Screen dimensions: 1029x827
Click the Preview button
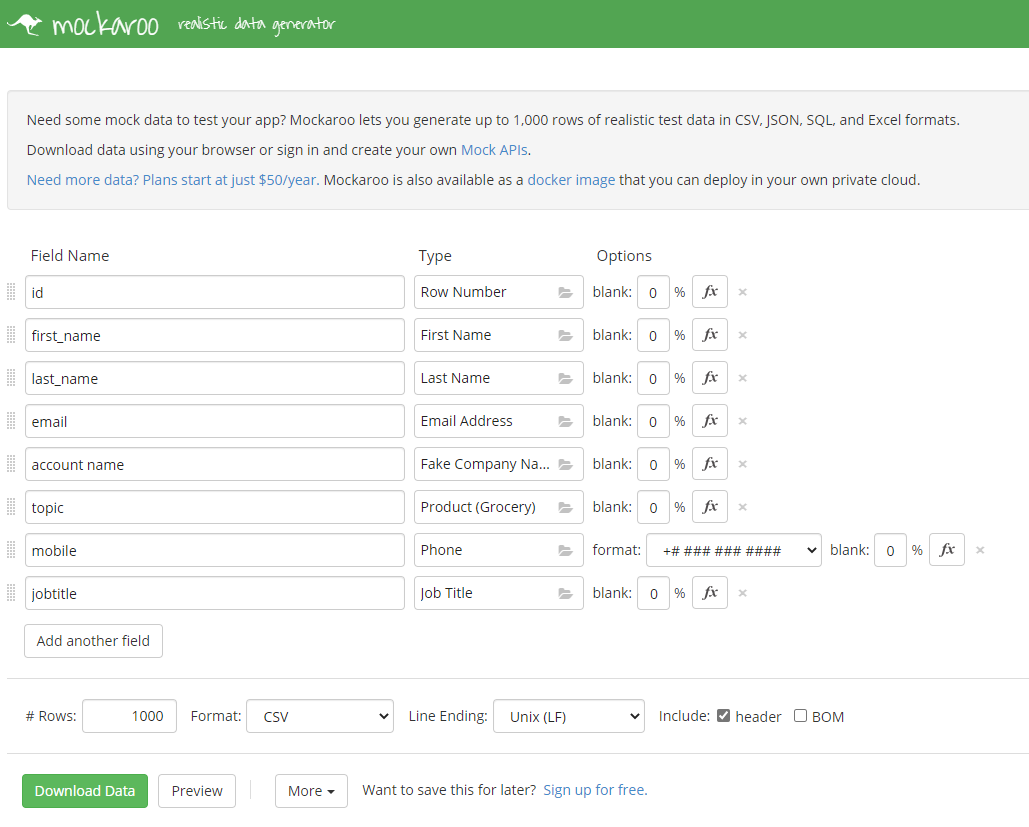tap(197, 791)
